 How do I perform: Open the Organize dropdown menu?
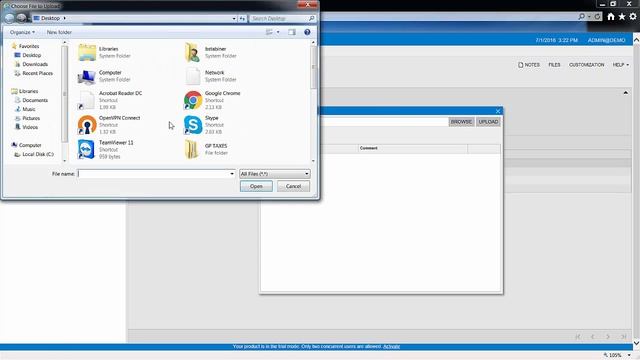click(22, 32)
